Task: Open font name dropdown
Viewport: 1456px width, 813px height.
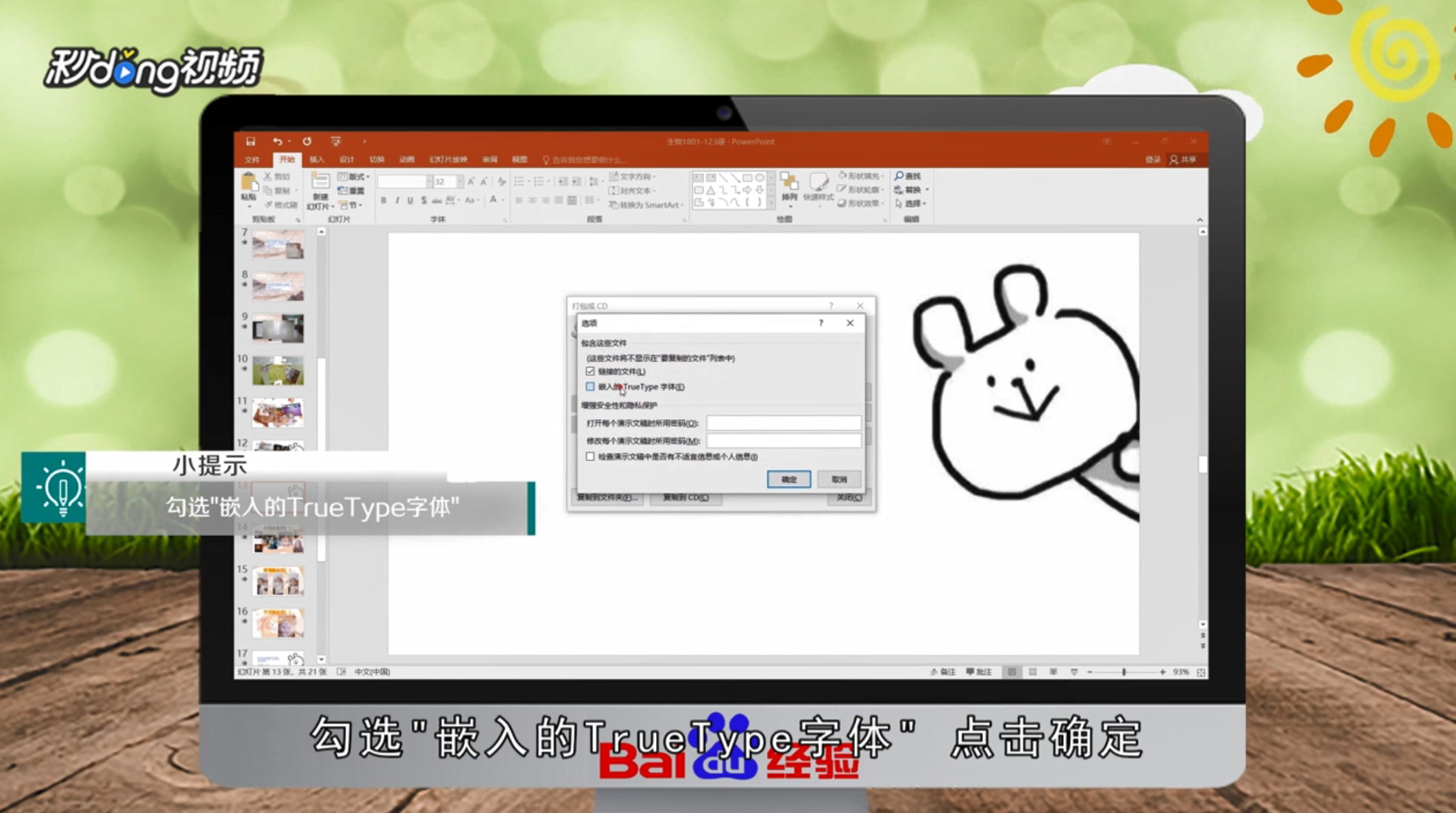Action: point(429,182)
